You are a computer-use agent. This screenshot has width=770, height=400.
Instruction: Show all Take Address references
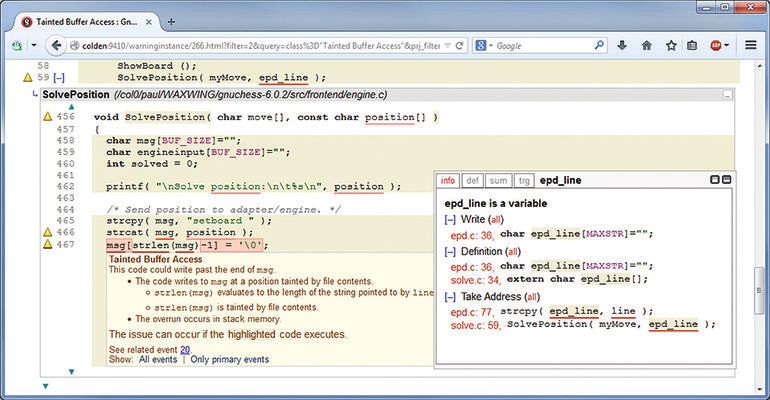click(x=531, y=297)
